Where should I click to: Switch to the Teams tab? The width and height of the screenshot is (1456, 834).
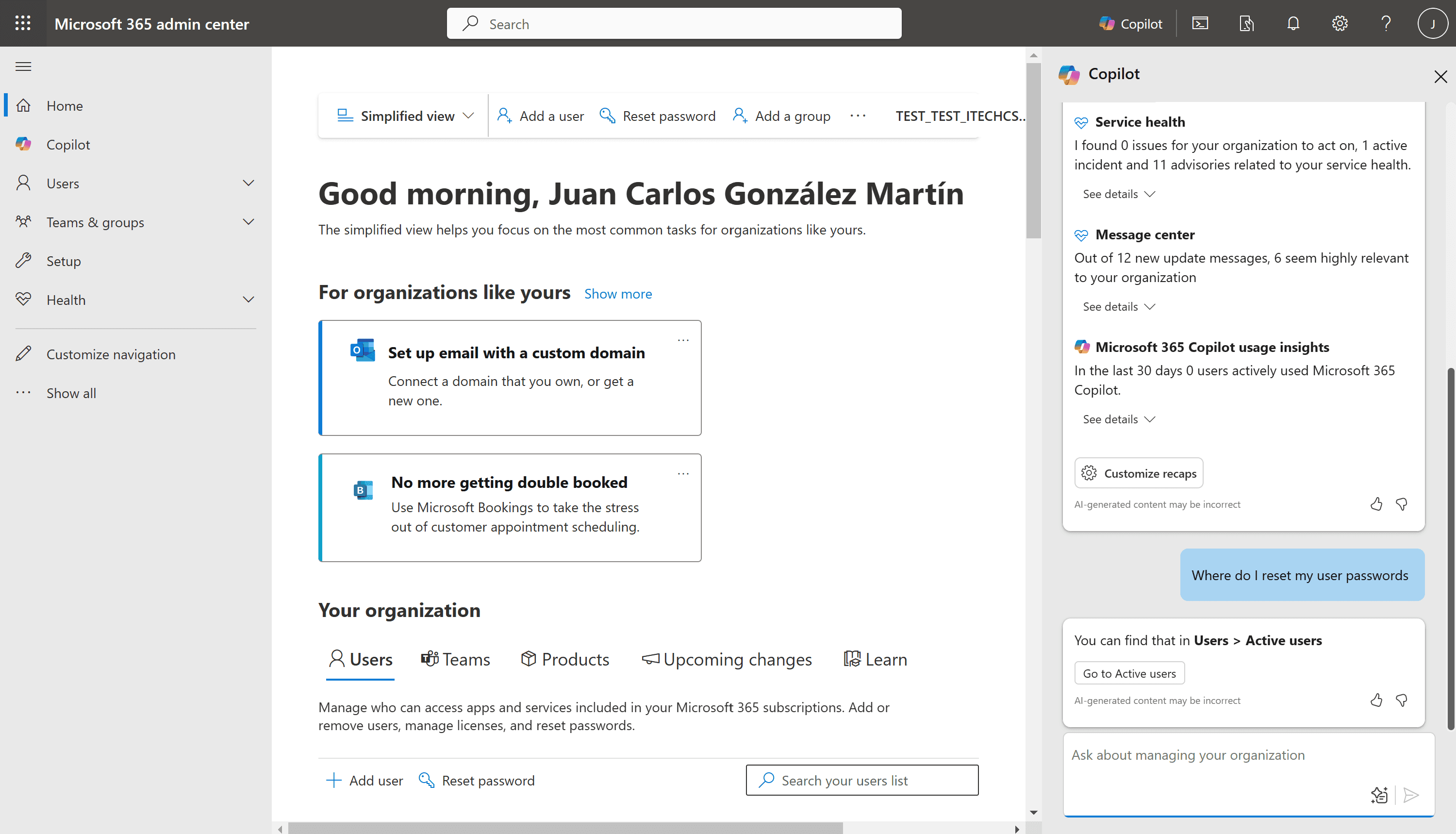click(455, 659)
